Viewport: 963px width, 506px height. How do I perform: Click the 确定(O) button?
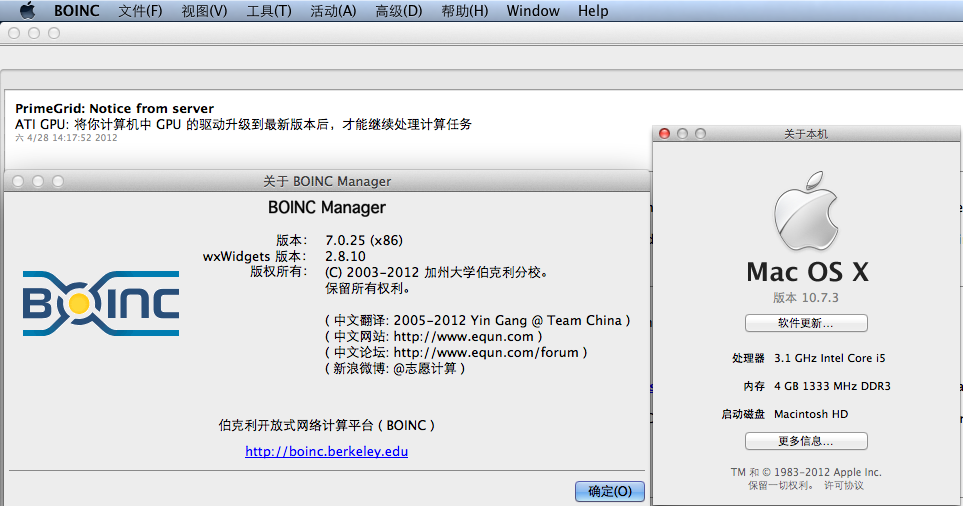click(x=610, y=491)
